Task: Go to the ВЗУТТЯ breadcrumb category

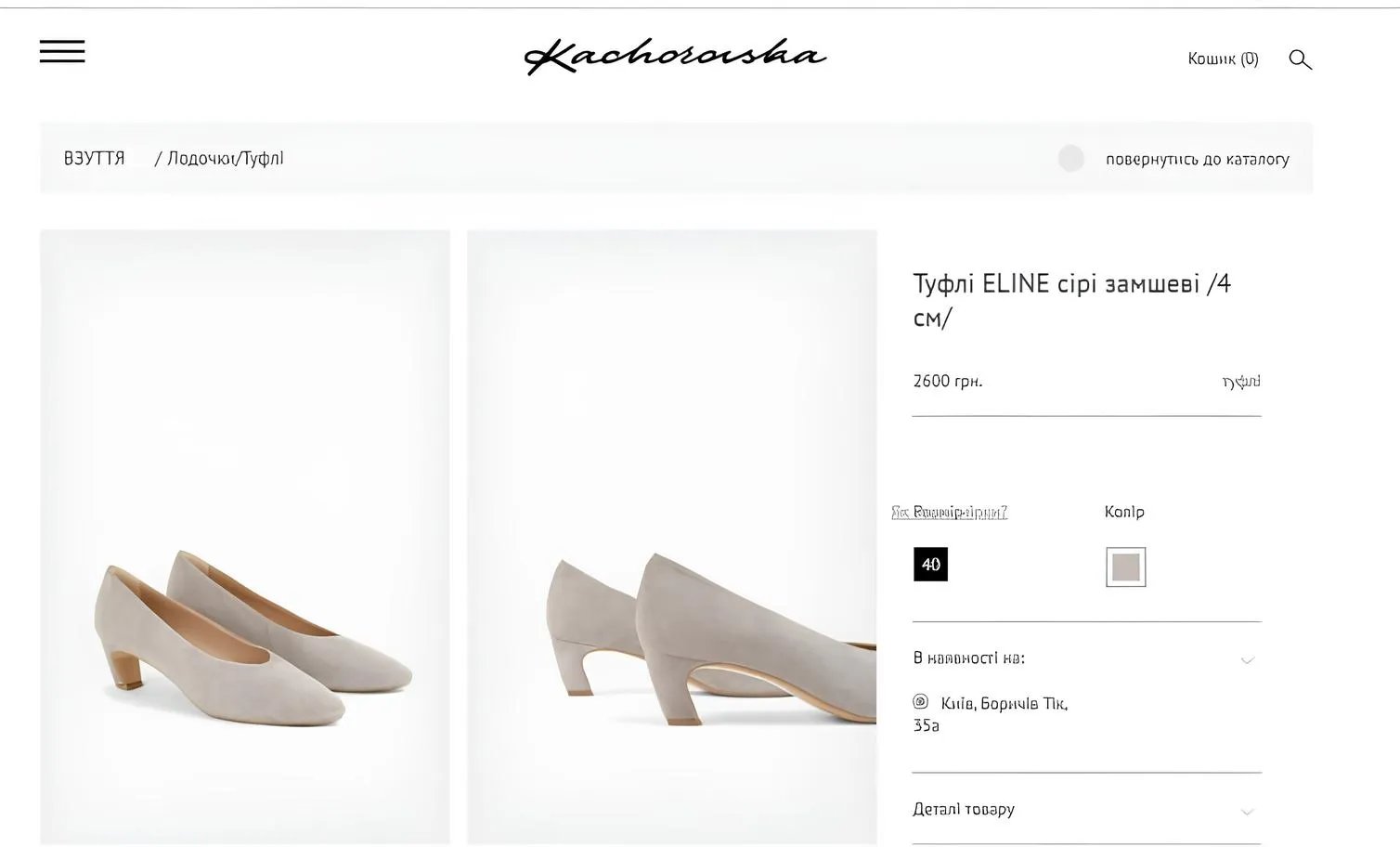Action: (95, 159)
